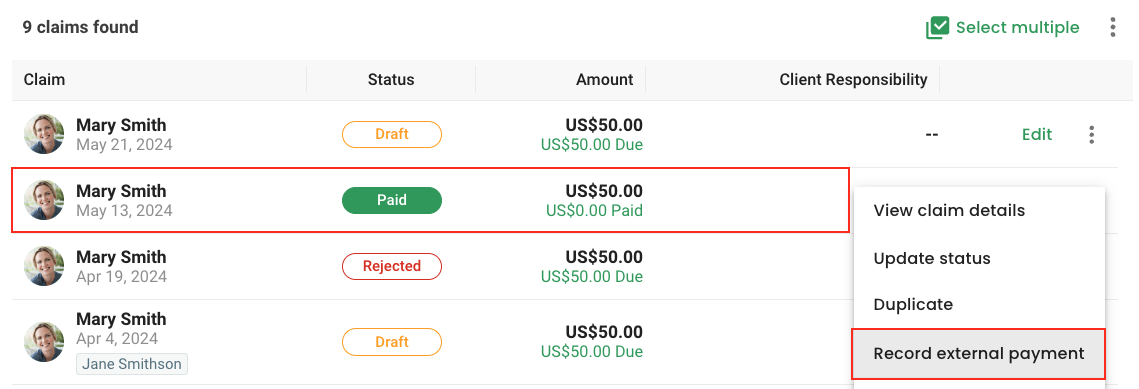Click Edit link on the Draft claim

[1037, 134]
